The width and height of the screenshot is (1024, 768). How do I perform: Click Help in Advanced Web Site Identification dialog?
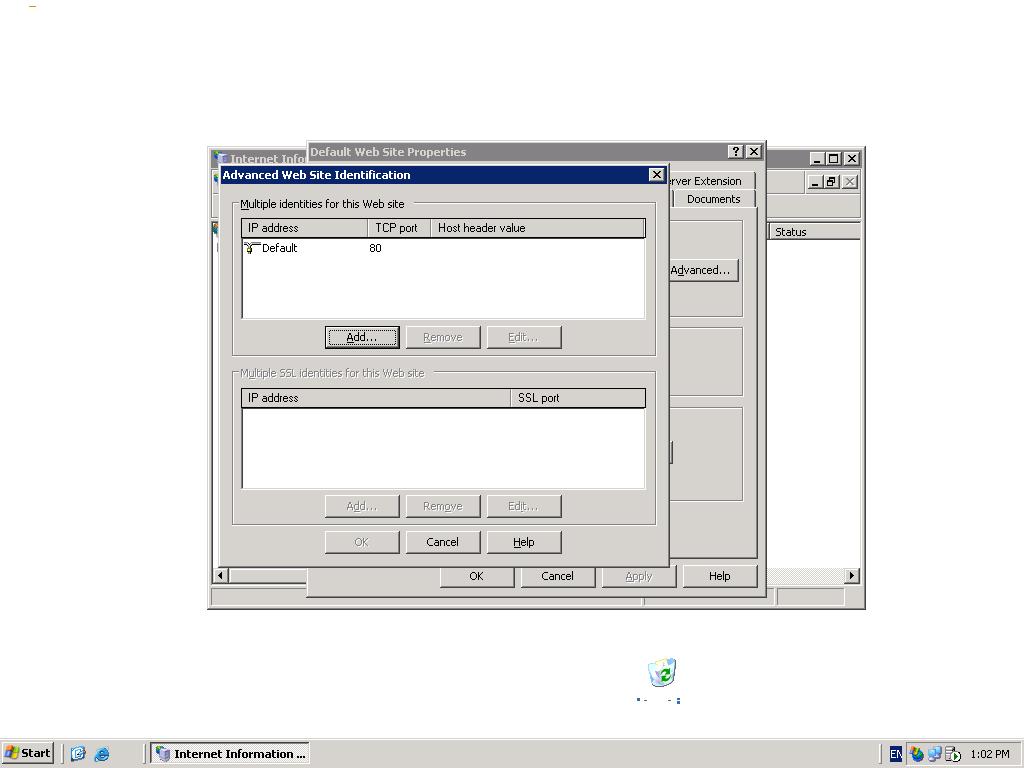pos(524,542)
